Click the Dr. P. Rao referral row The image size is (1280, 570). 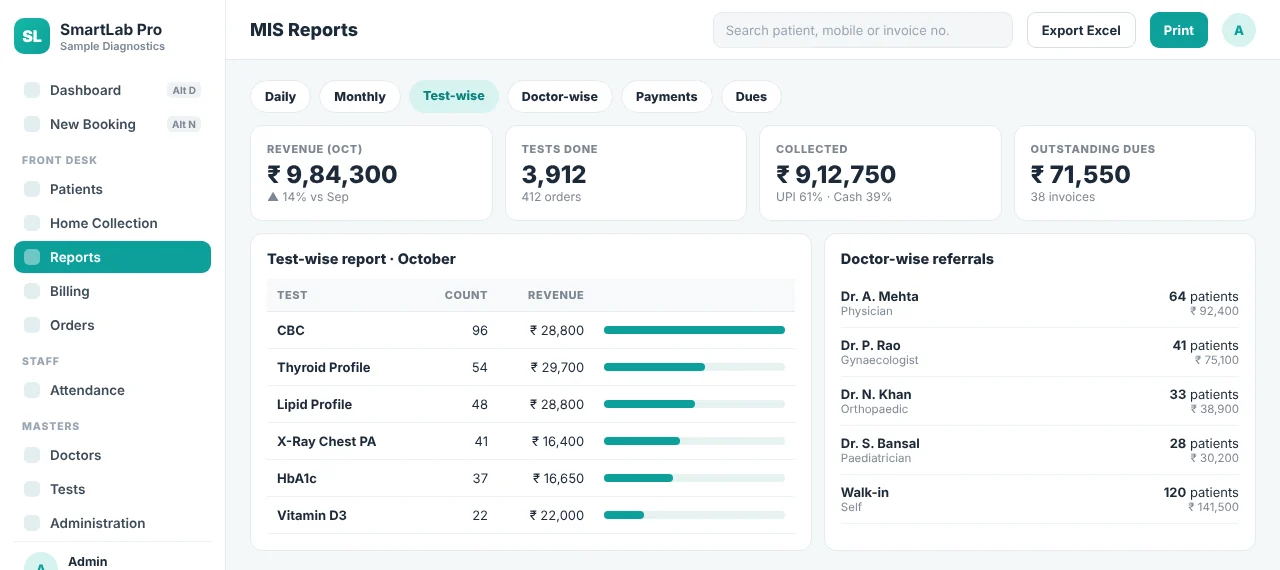click(x=1040, y=352)
